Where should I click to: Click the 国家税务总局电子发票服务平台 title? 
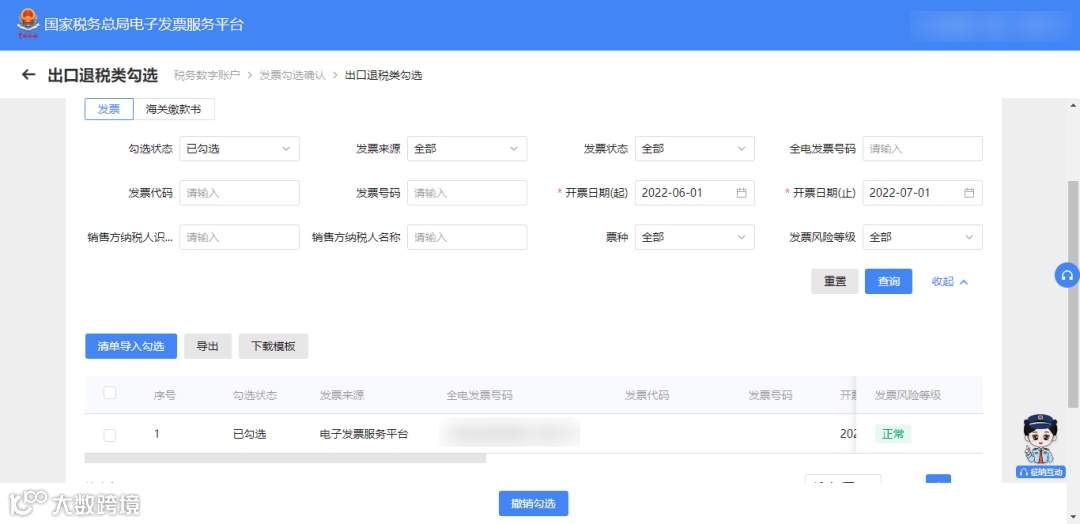(144, 25)
